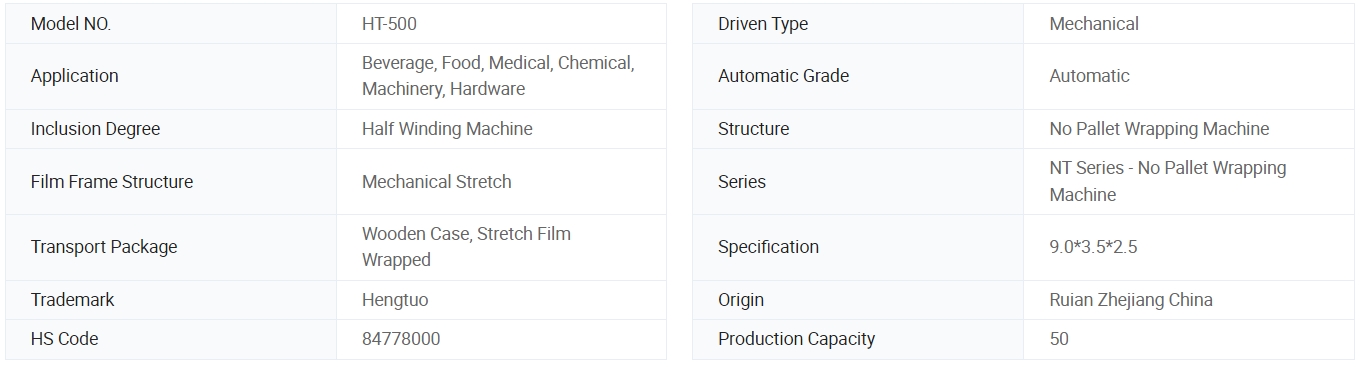The image size is (1361, 367).
Task: Click the Application row label
Action: tap(74, 76)
